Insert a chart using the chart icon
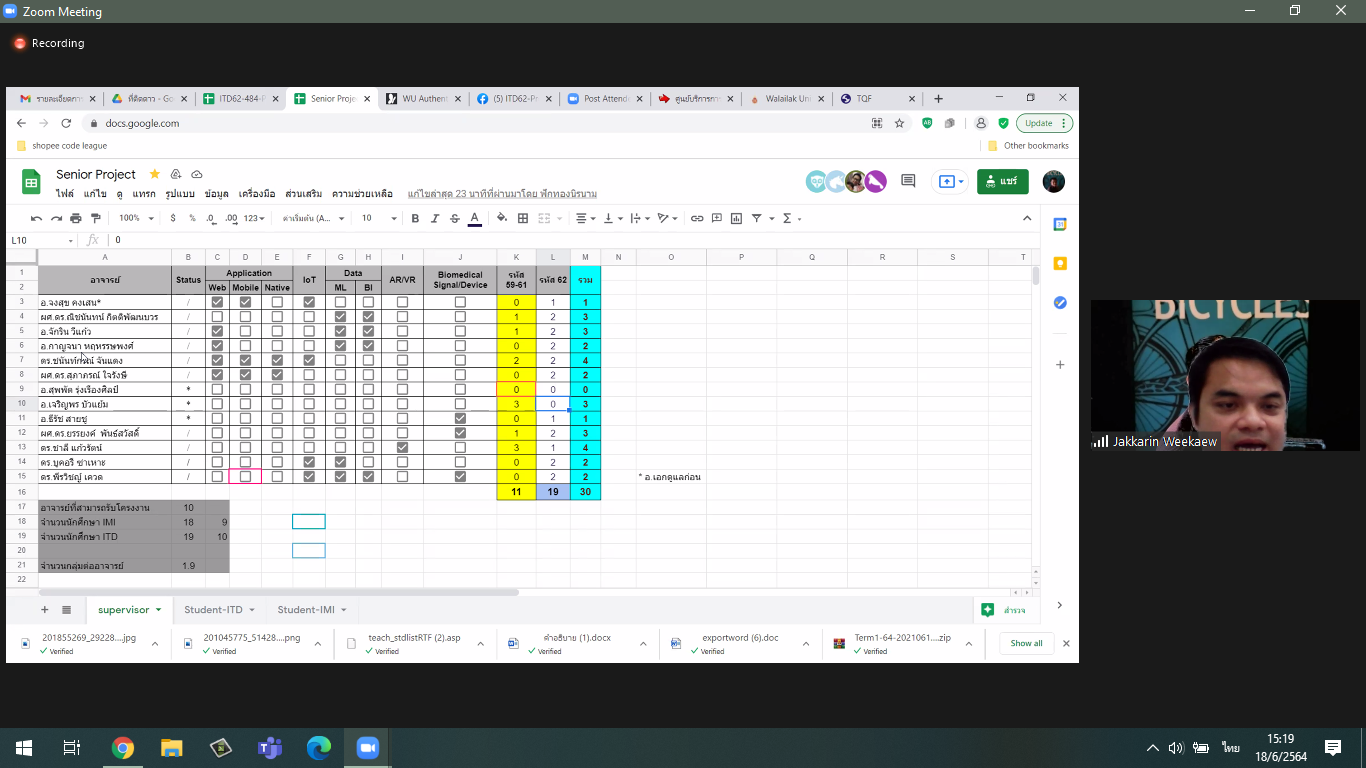Viewport: 1366px width, 768px height. pyautogui.click(x=736, y=218)
